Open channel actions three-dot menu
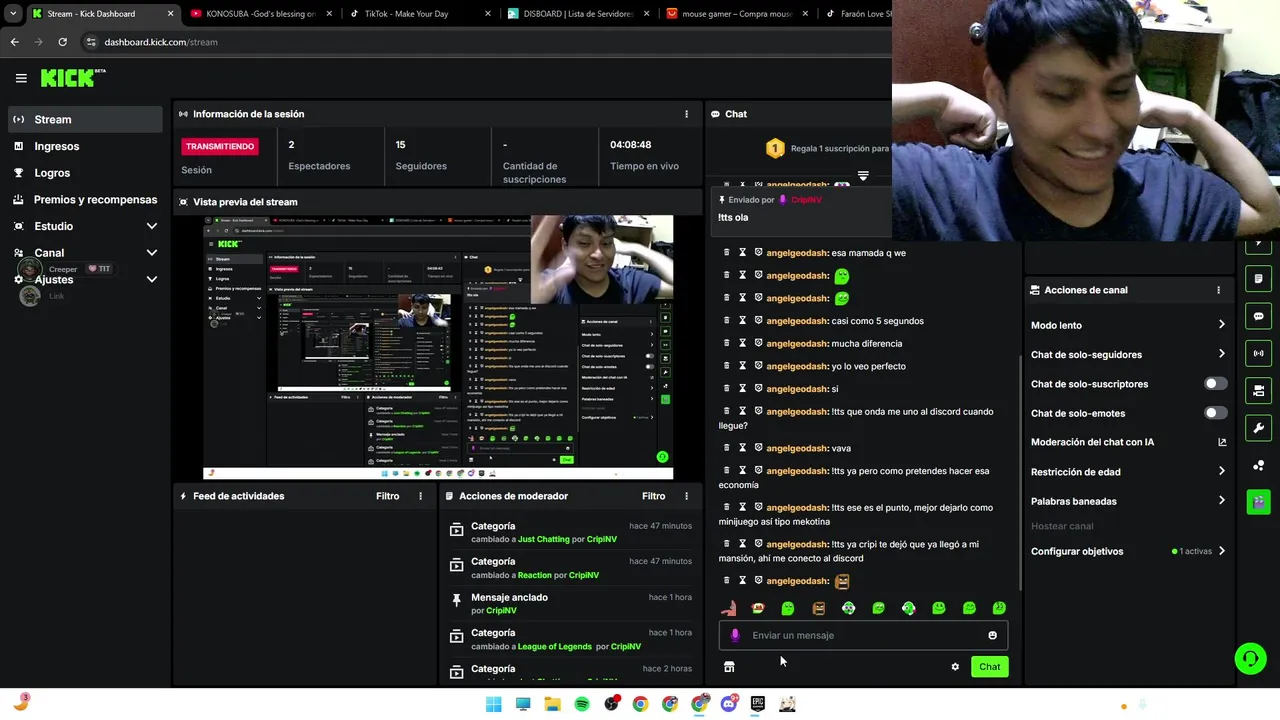 pyautogui.click(x=1218, y=290)
